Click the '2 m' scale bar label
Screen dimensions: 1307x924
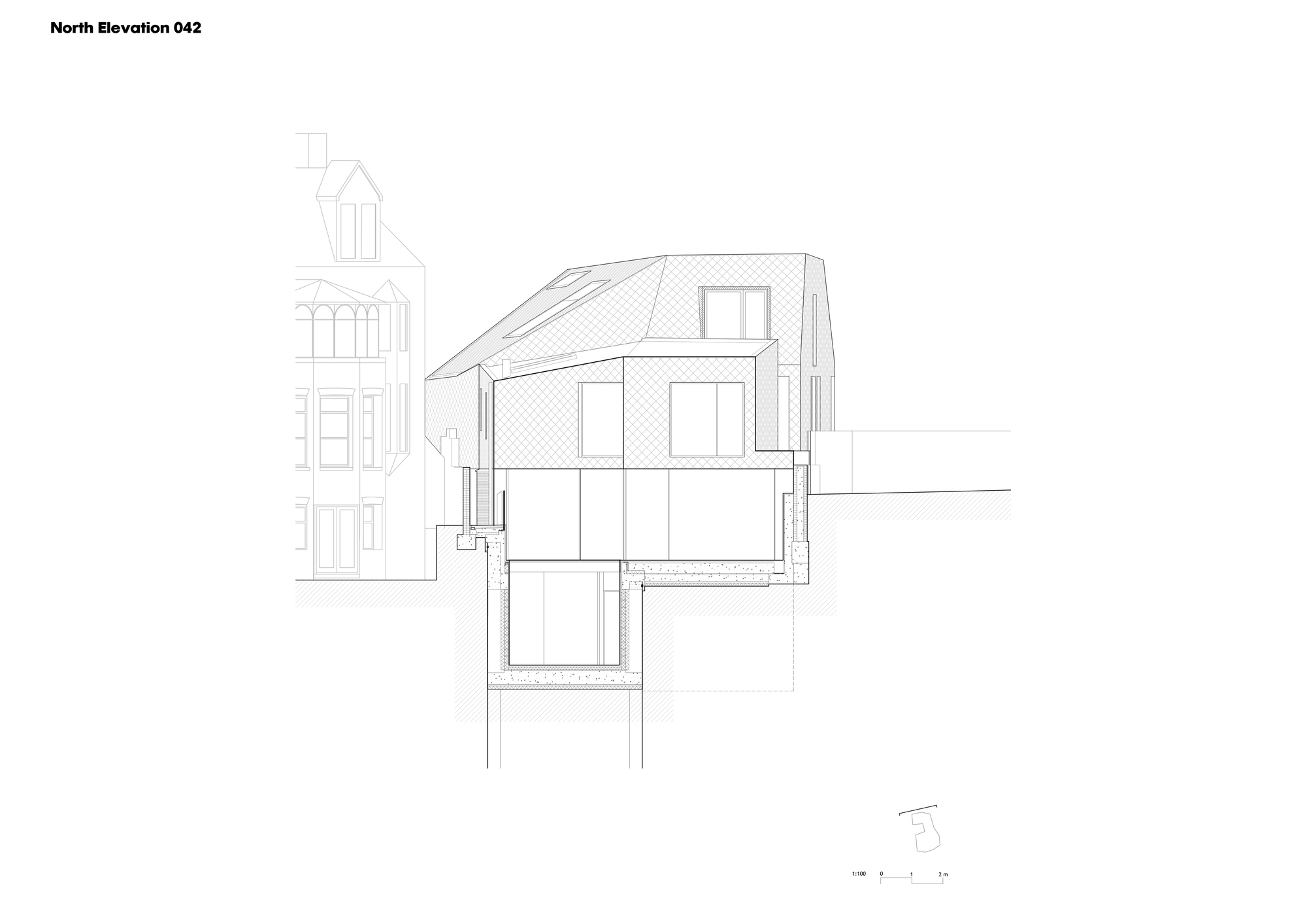(x=943, y=874)
